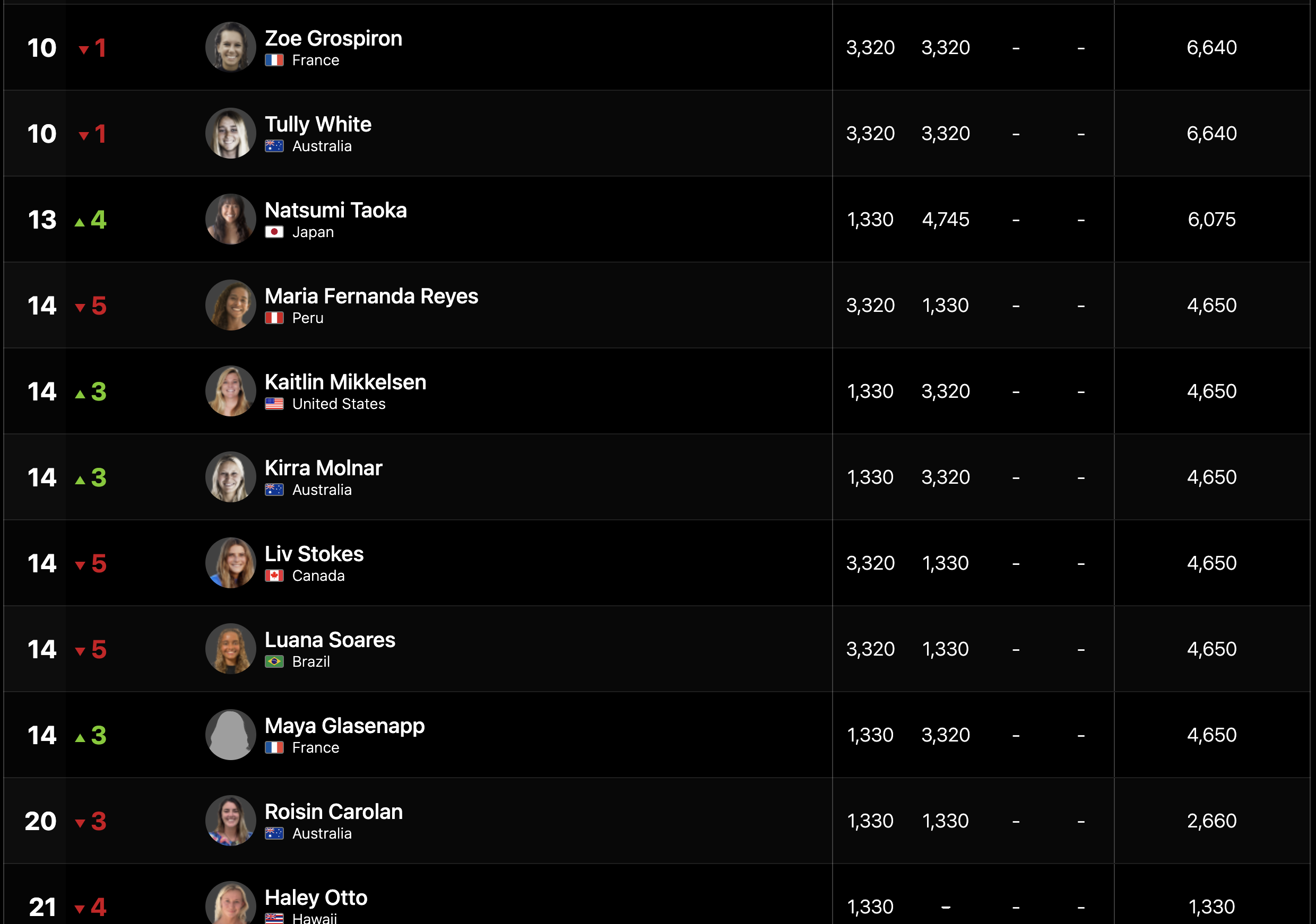Open Tully White's profile link
This screenshot has height=924, width=1316.
tap(318, 124)
